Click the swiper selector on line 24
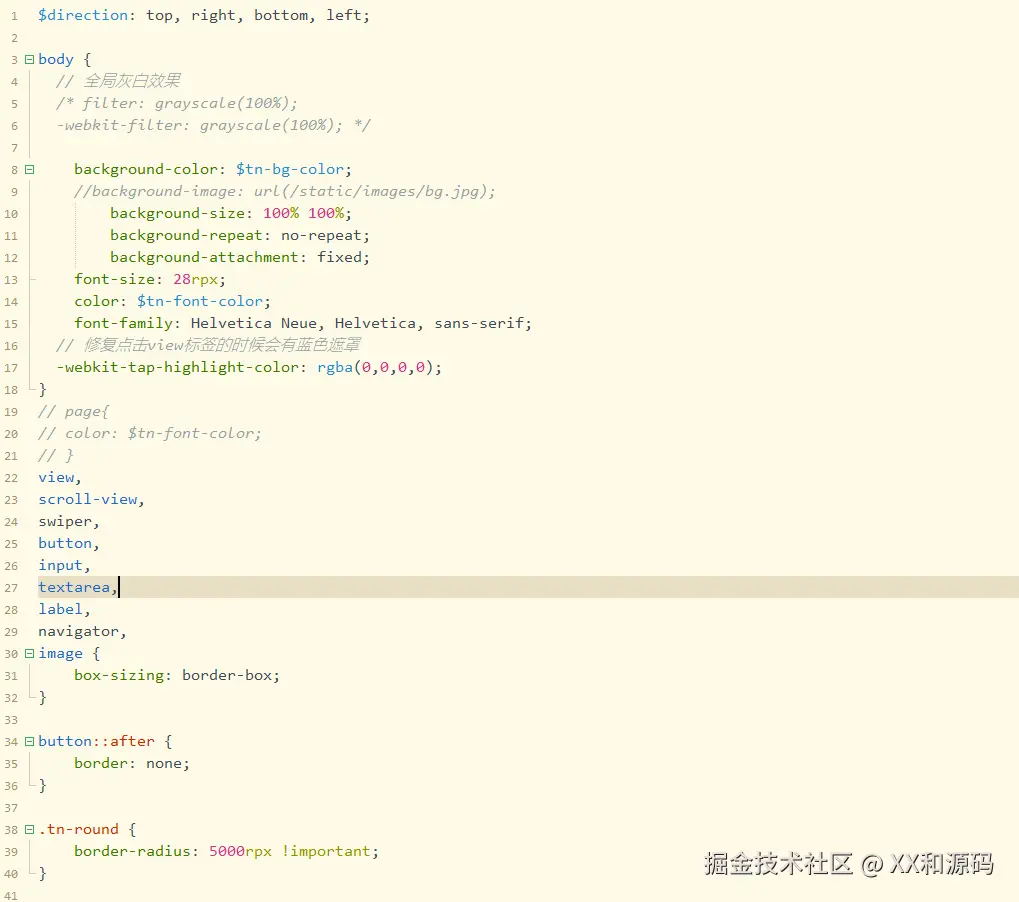The height and width of the screenshot is (902, 1019). (x=65, y=521)
